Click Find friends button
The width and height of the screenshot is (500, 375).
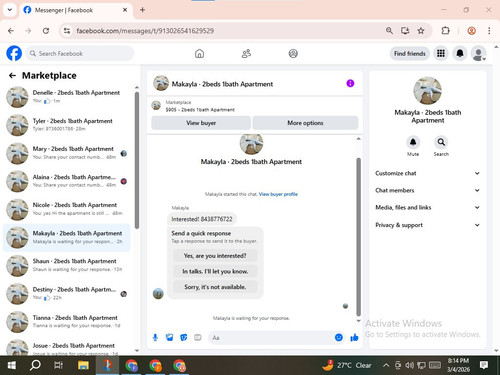(410, 53)
